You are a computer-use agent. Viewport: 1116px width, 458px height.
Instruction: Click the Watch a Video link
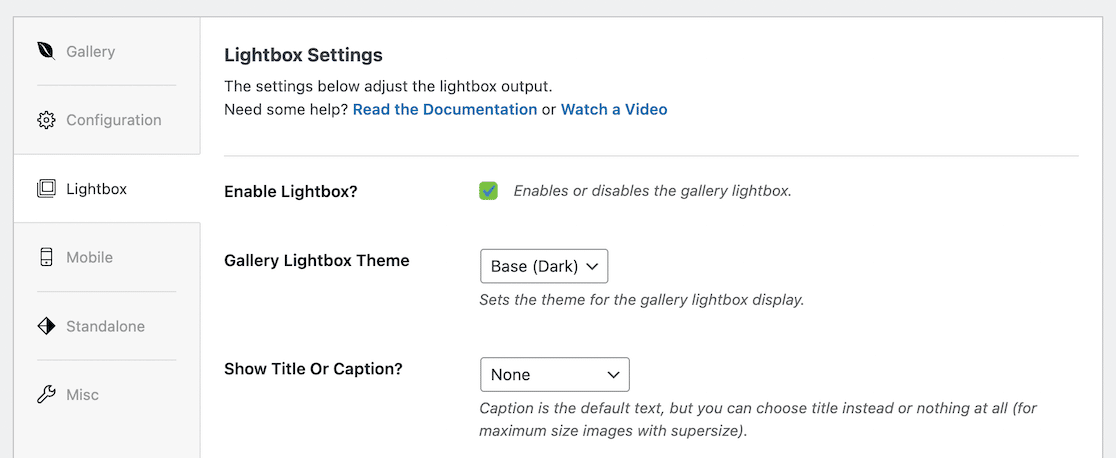tap(614, 109)
